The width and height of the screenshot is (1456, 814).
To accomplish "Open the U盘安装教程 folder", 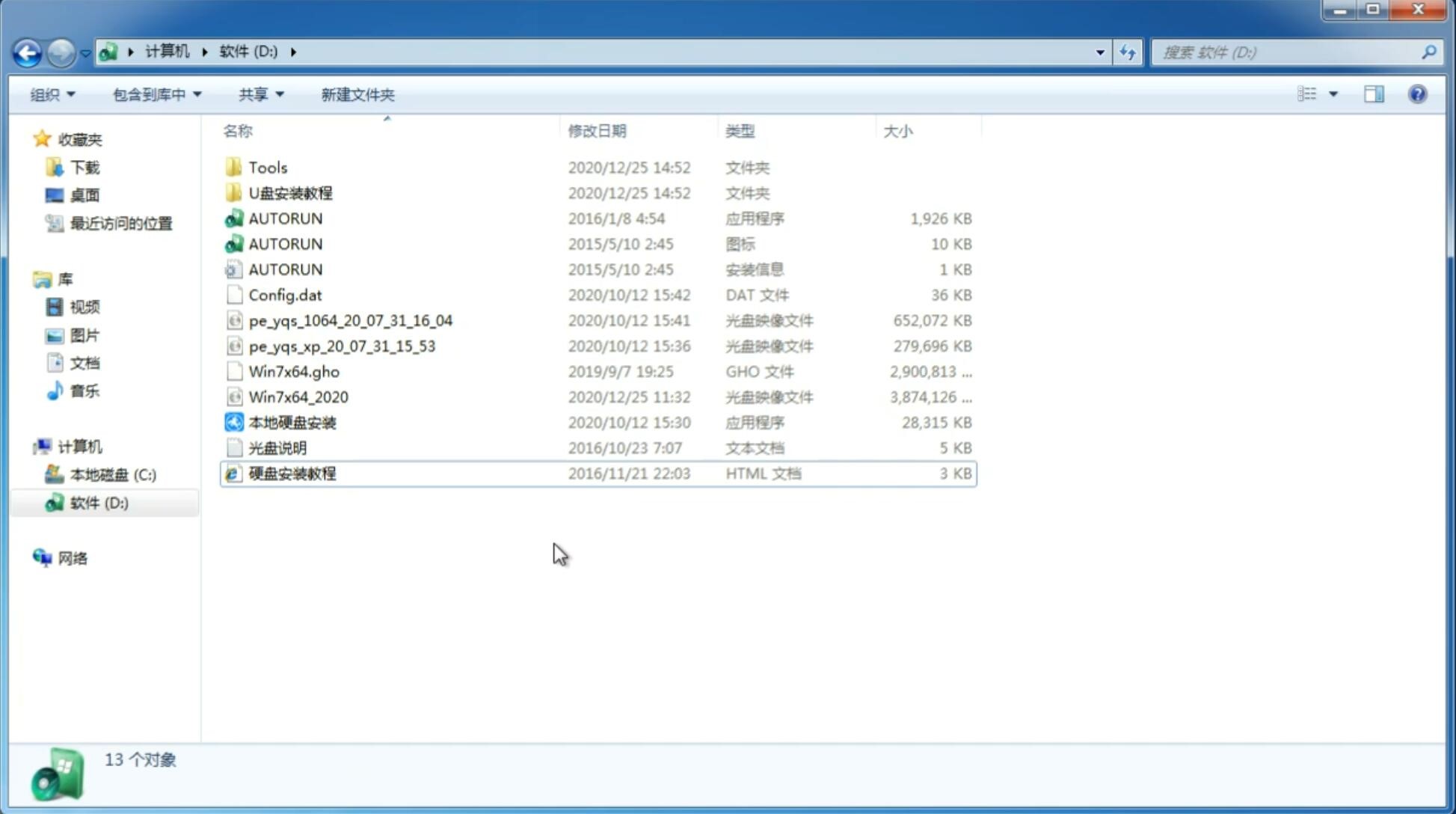I will click(x=290, y=193).
